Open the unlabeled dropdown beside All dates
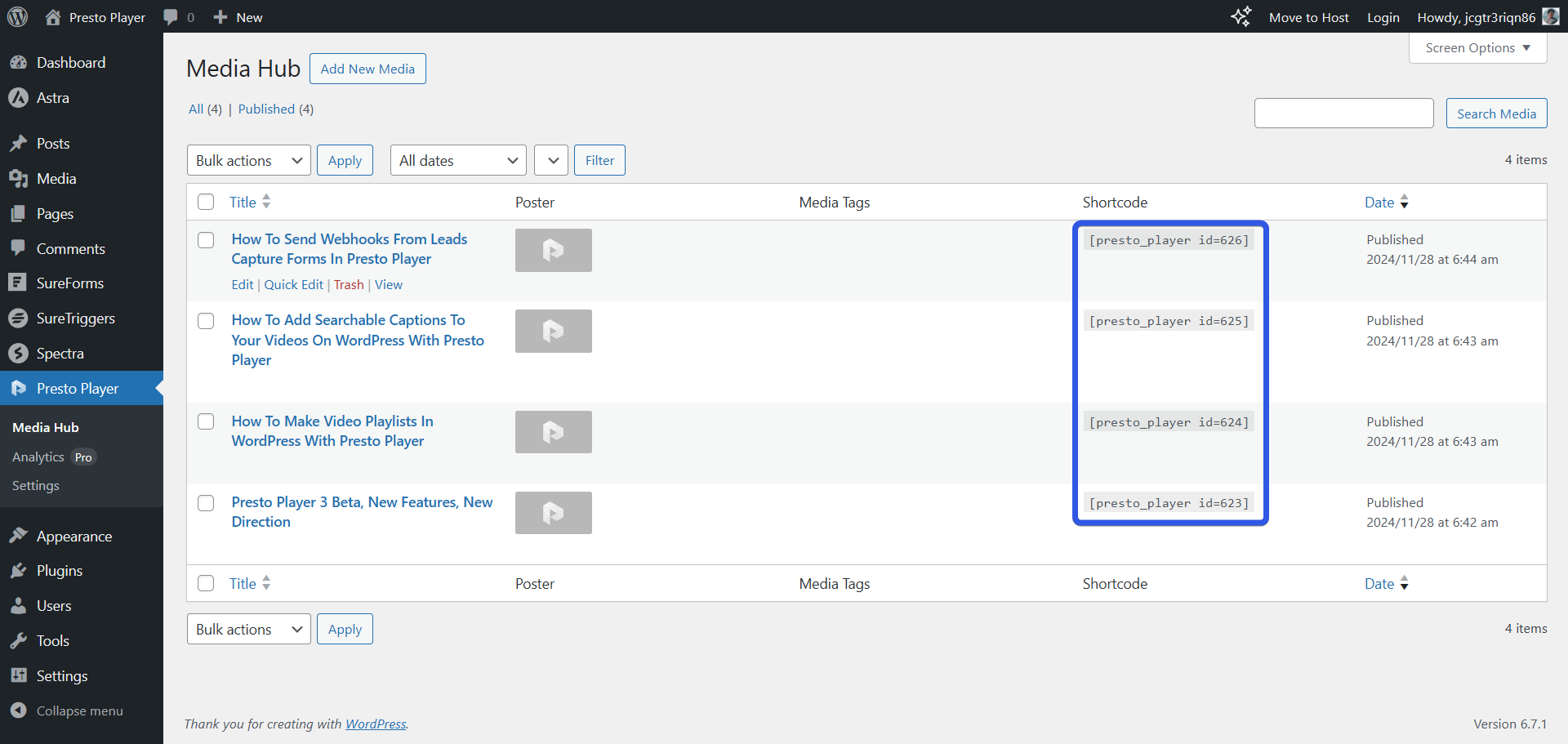The height and width of the screenshot is (744, 1568). [x=551, y=160]
